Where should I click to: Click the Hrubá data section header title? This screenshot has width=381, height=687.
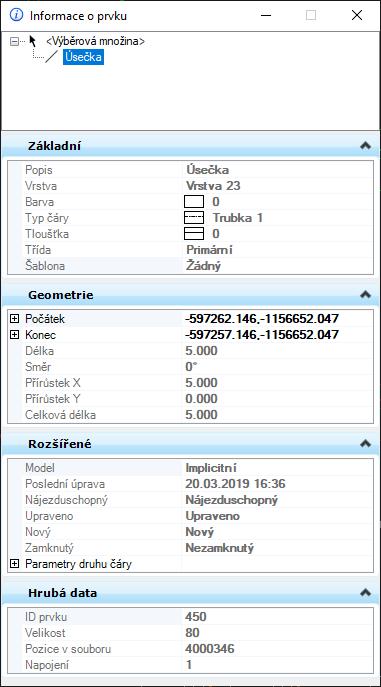[x=63, y=593]
